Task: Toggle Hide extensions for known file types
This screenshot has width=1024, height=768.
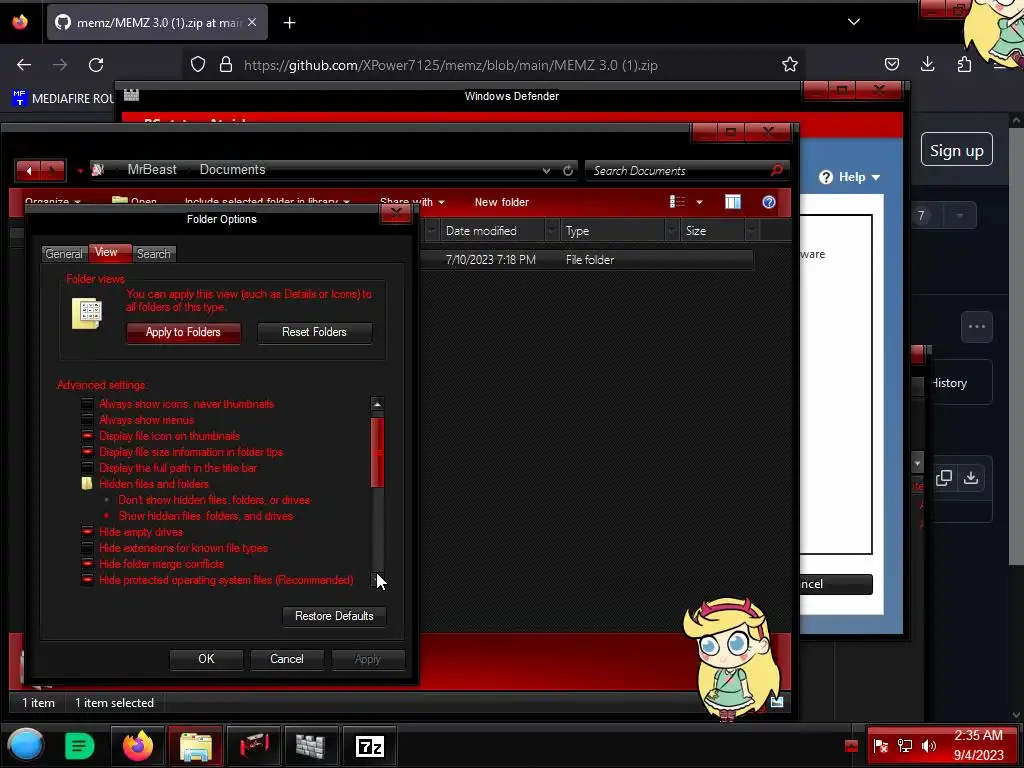Action: (x=88, y=548)
